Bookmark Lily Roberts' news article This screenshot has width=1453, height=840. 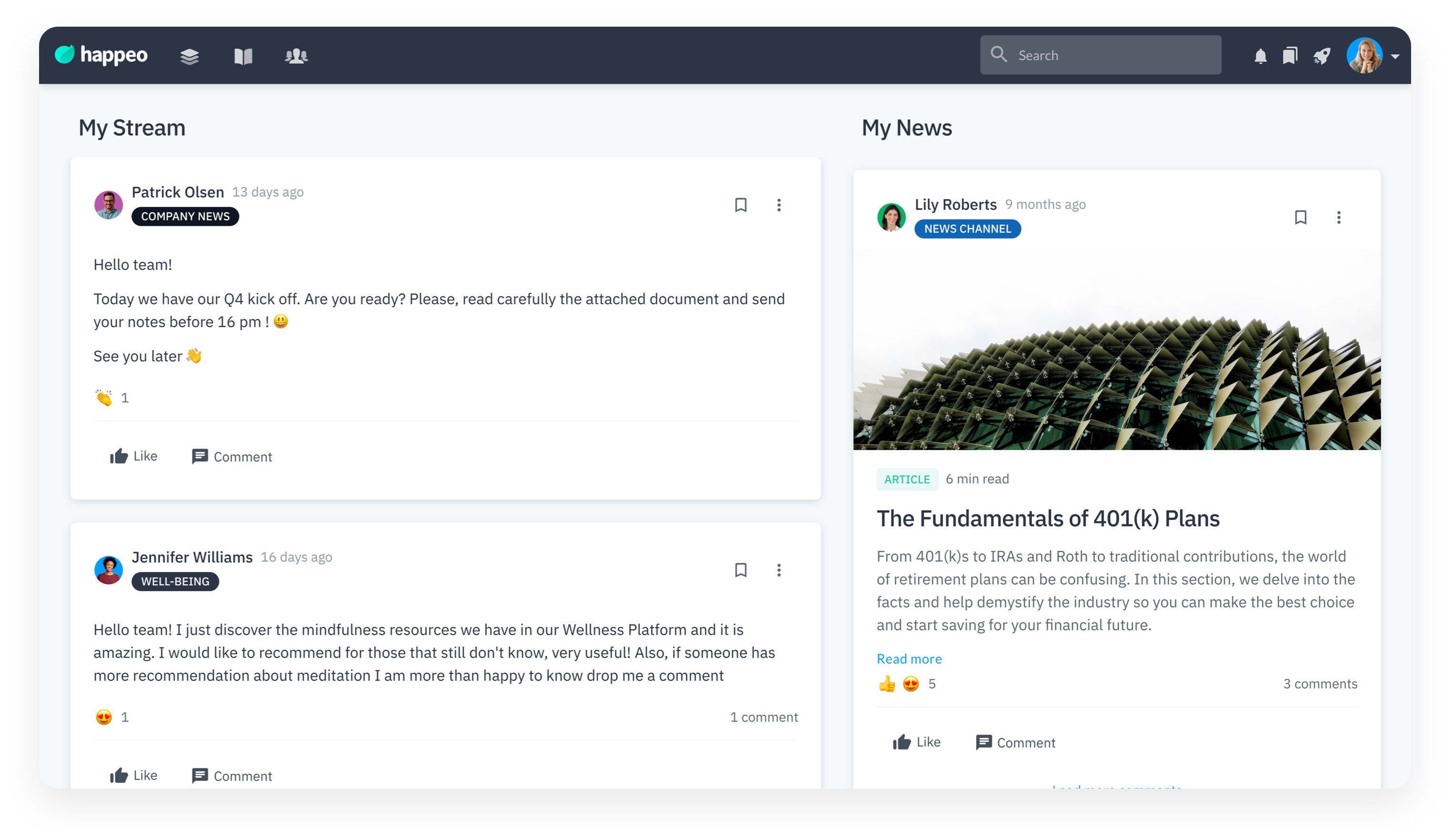click(x=1300, y=217)
